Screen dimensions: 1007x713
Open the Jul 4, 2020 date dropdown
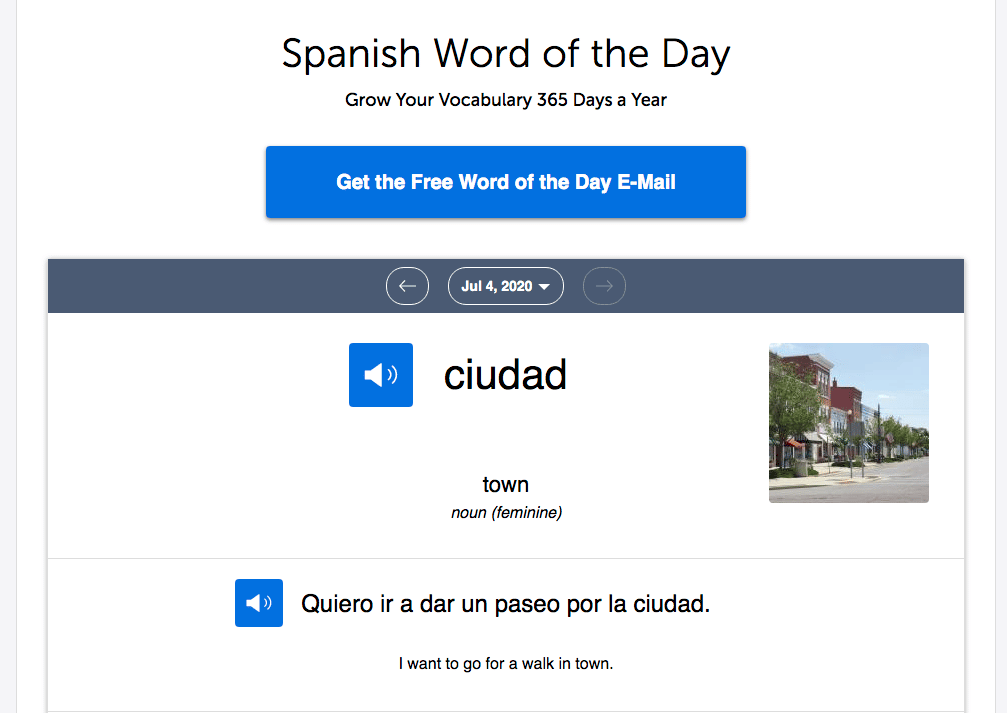point(505,286)
